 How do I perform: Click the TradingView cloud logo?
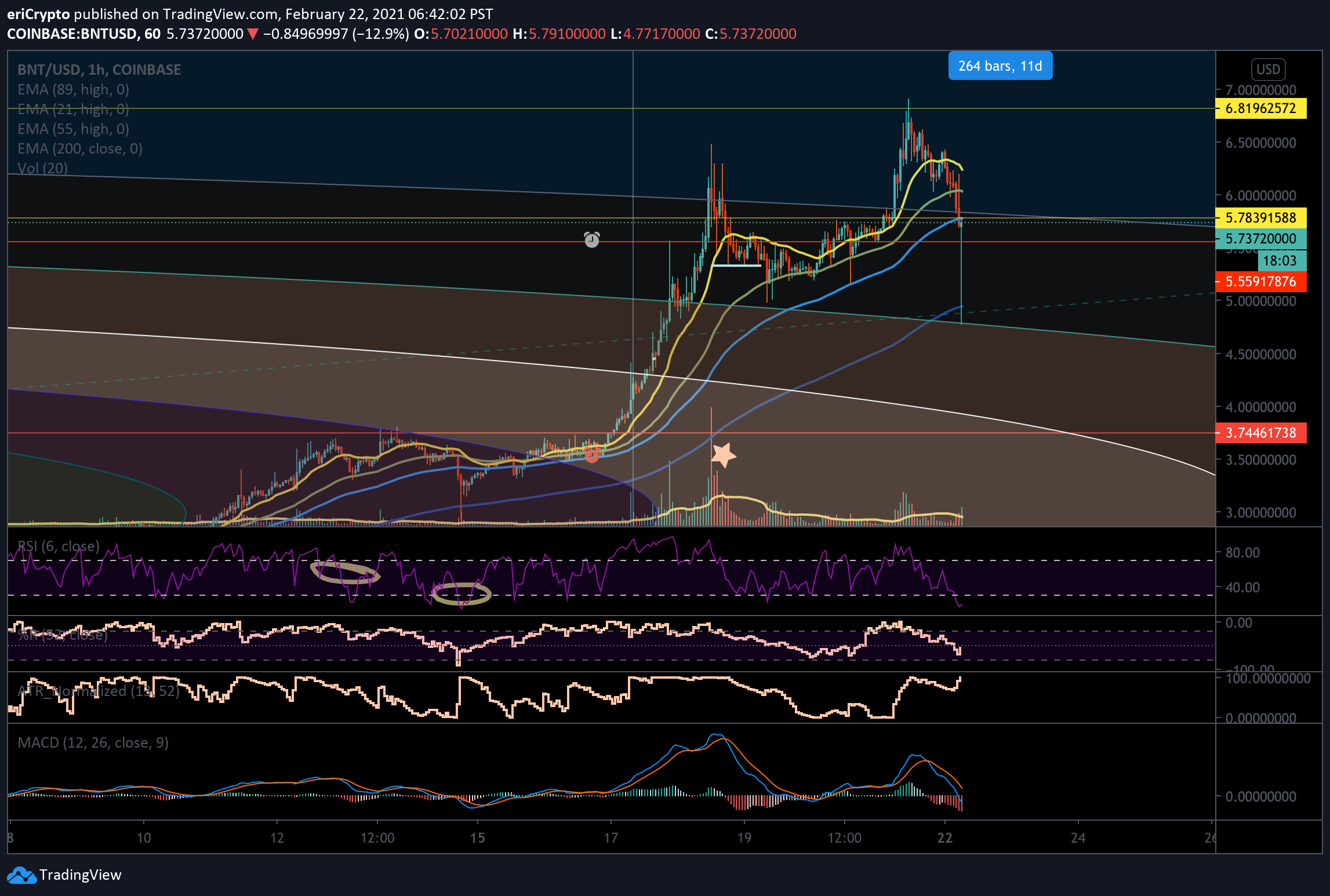click(x=22, y=875)
